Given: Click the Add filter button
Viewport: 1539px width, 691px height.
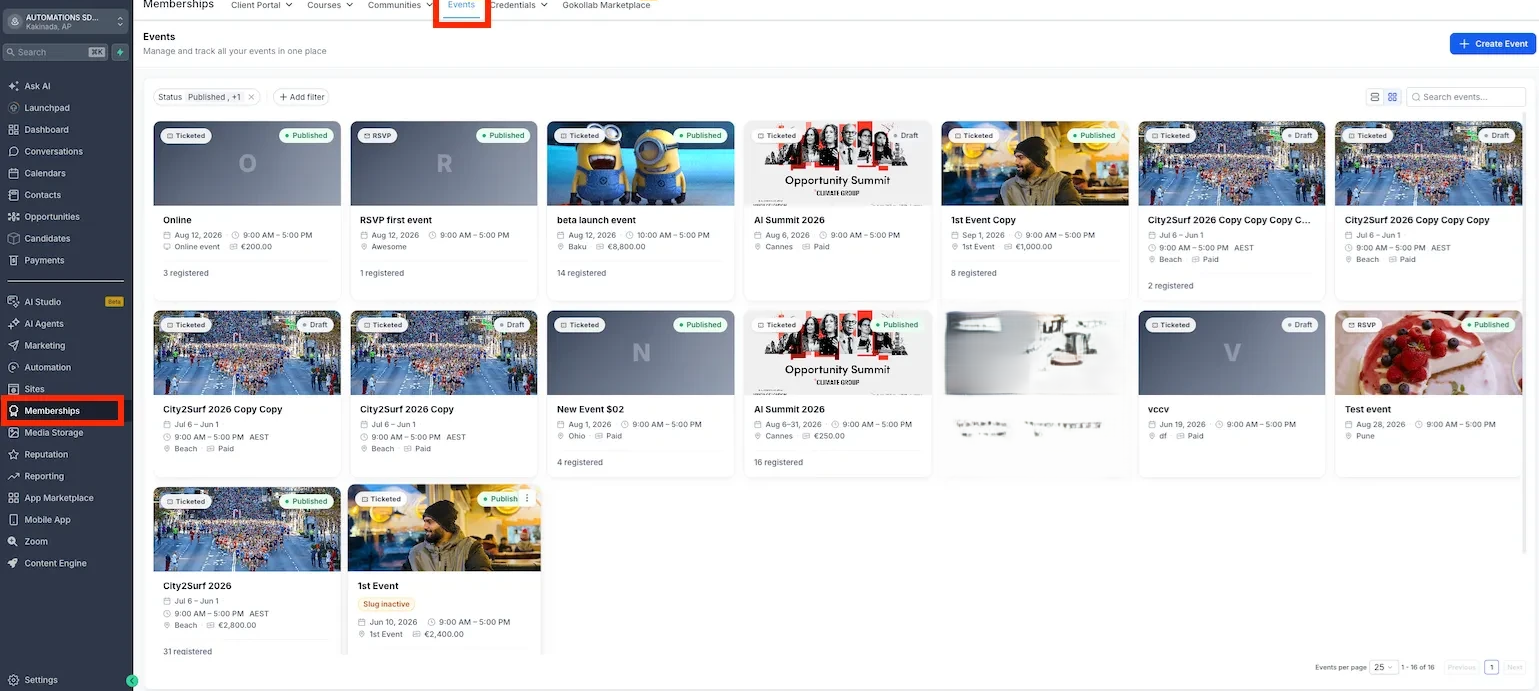Looking at the screenshot, I should pos(301,97).
